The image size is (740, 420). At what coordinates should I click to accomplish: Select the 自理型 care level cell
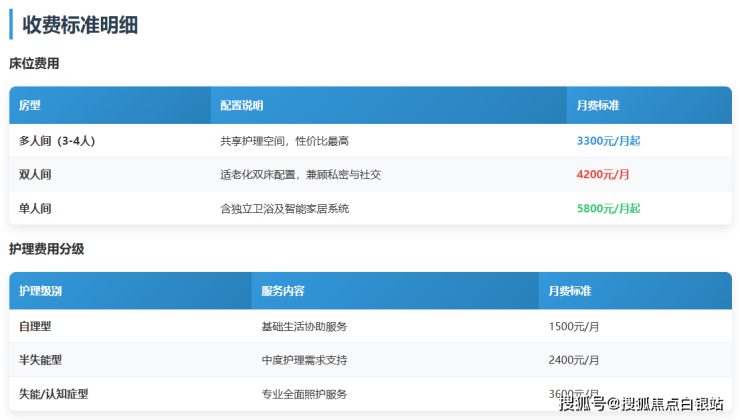(35, 326)
